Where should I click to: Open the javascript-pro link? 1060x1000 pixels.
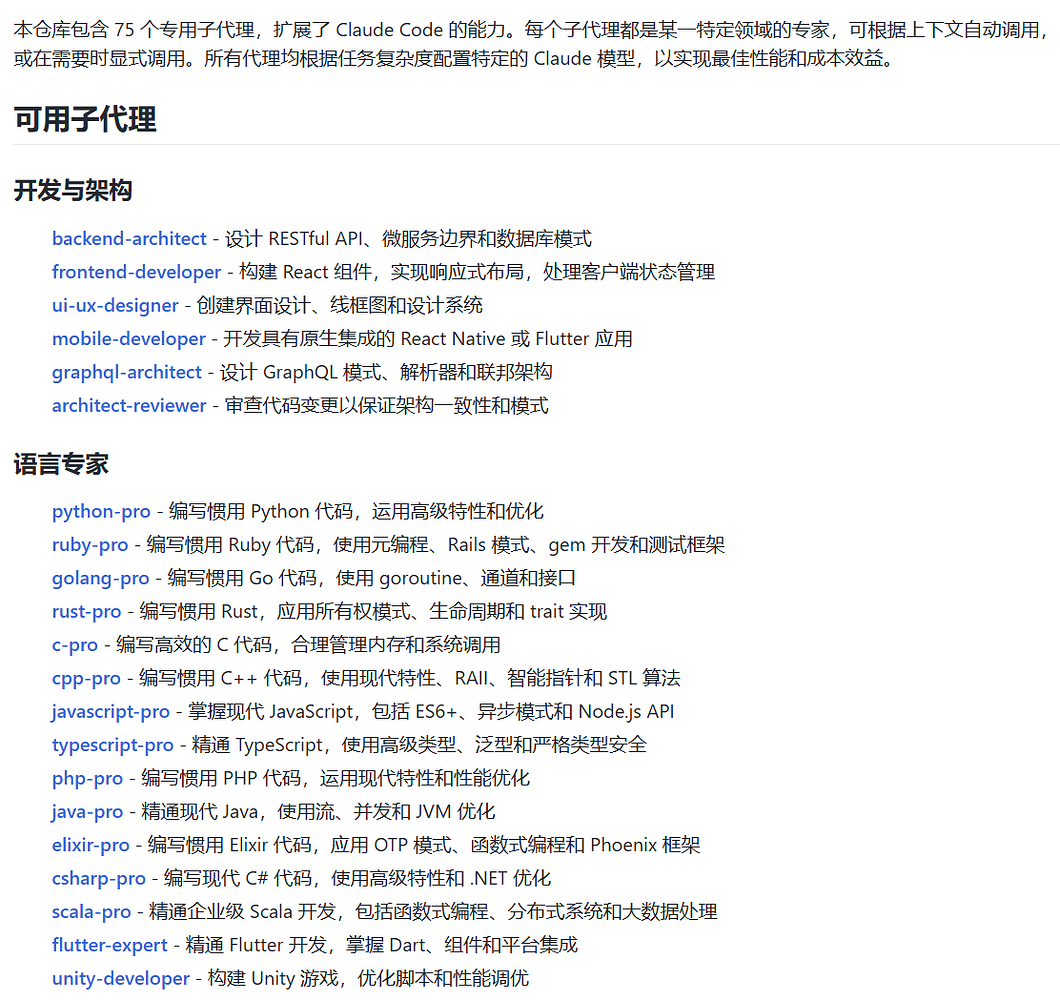(x=111, y=712)
